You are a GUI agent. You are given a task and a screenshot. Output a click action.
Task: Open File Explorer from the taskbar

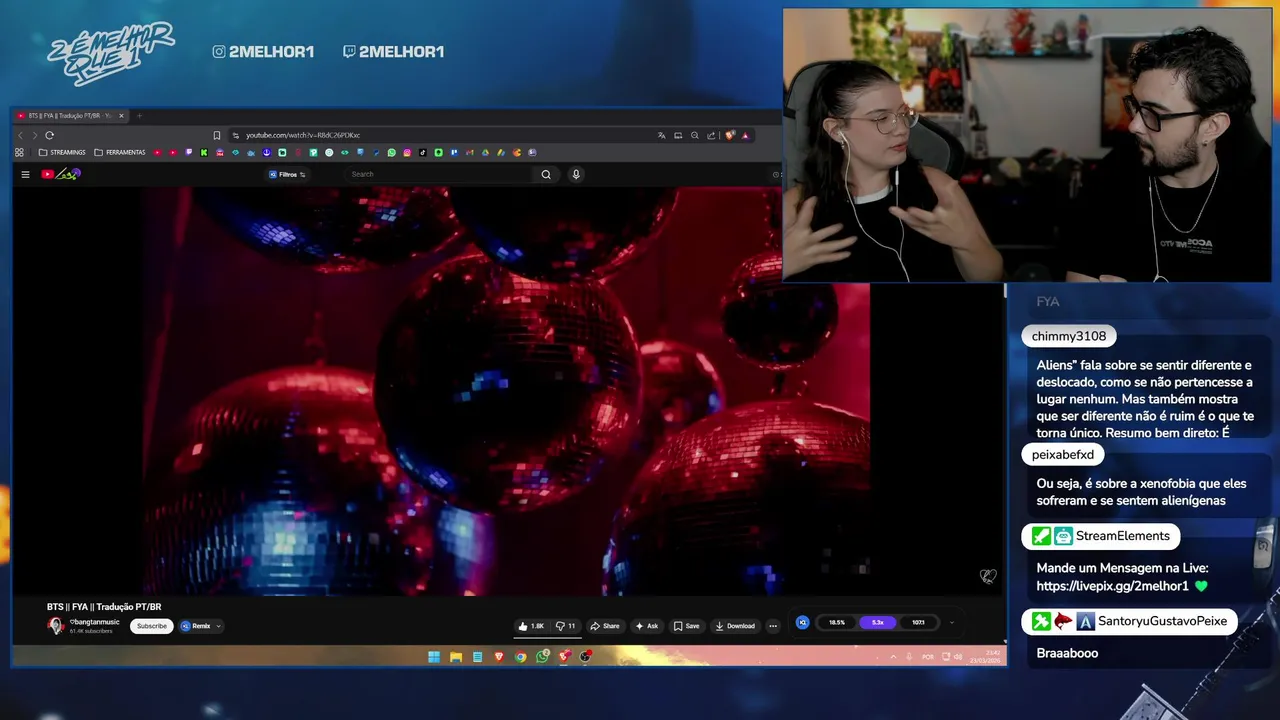click(x=456, y=657)
